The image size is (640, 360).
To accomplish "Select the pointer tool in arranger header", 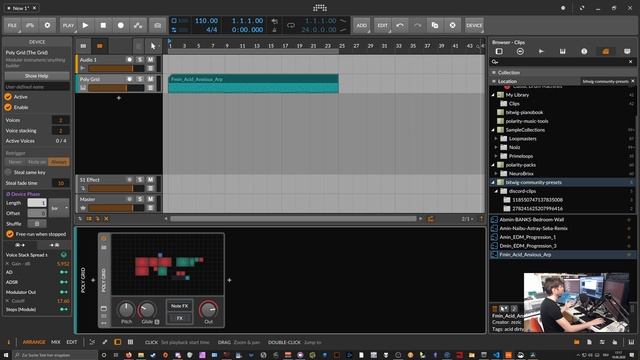I will tap(153, 46).
